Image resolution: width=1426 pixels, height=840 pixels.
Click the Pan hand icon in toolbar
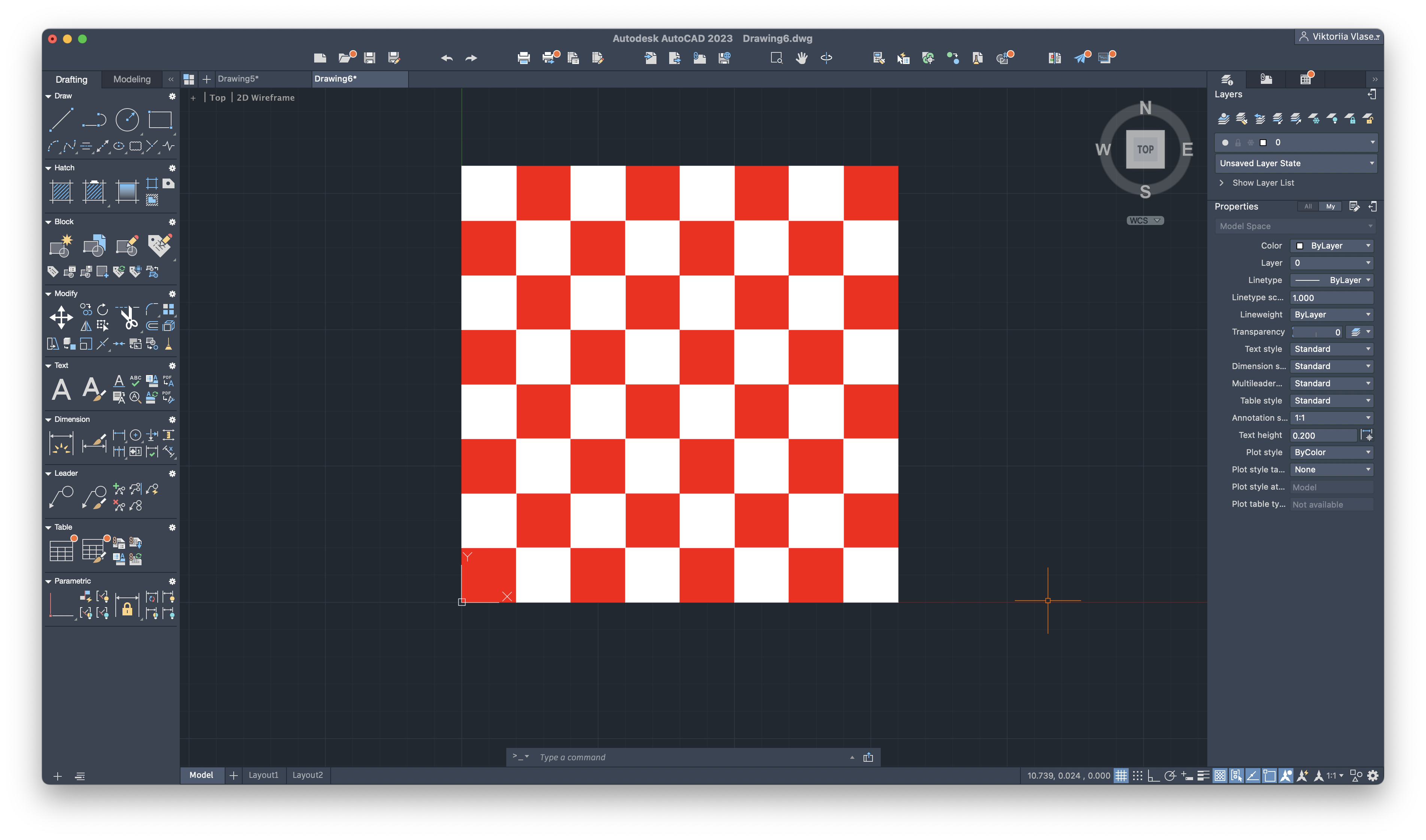tap(802, 58)
